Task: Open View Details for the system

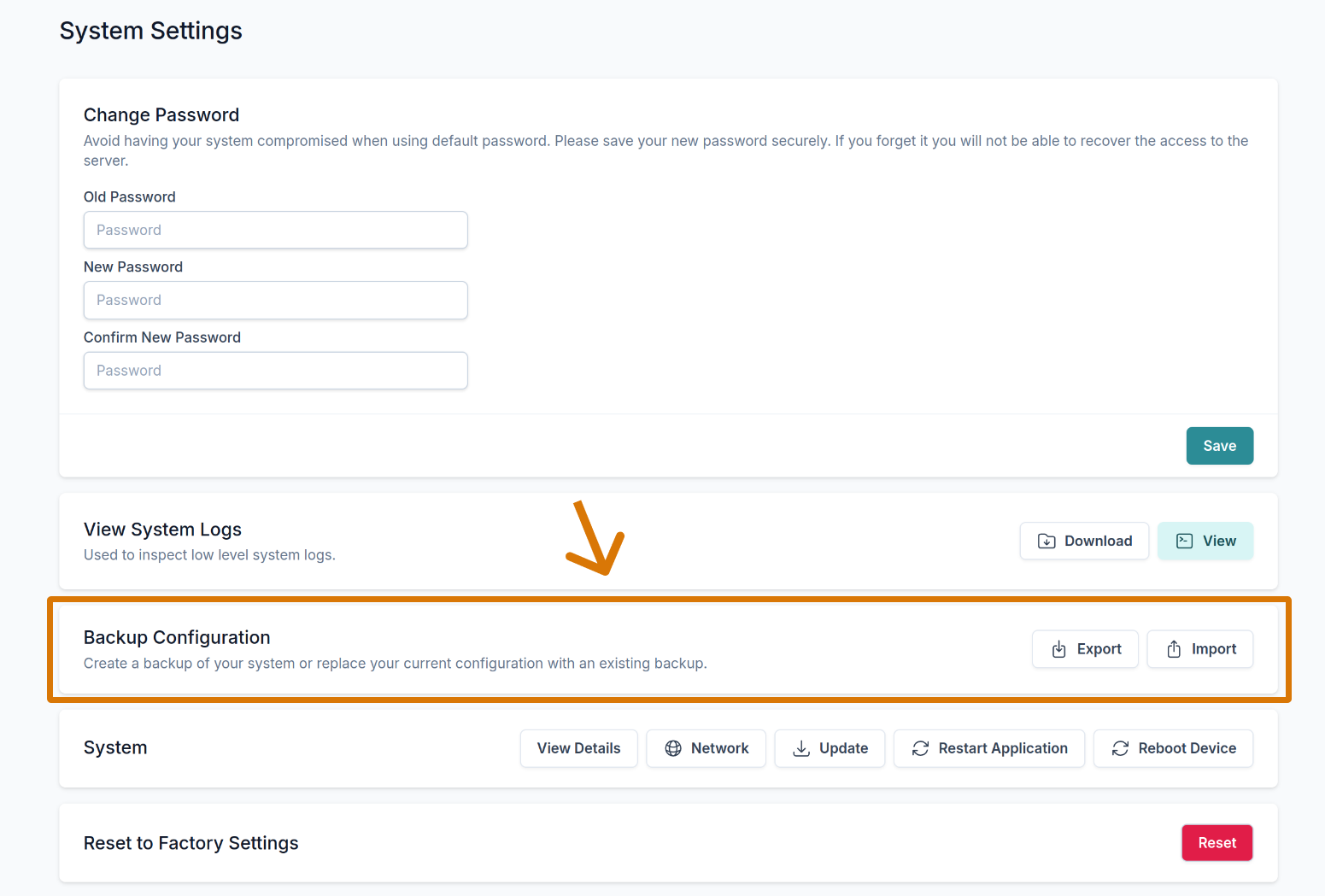Action: [x=578, y=748]
